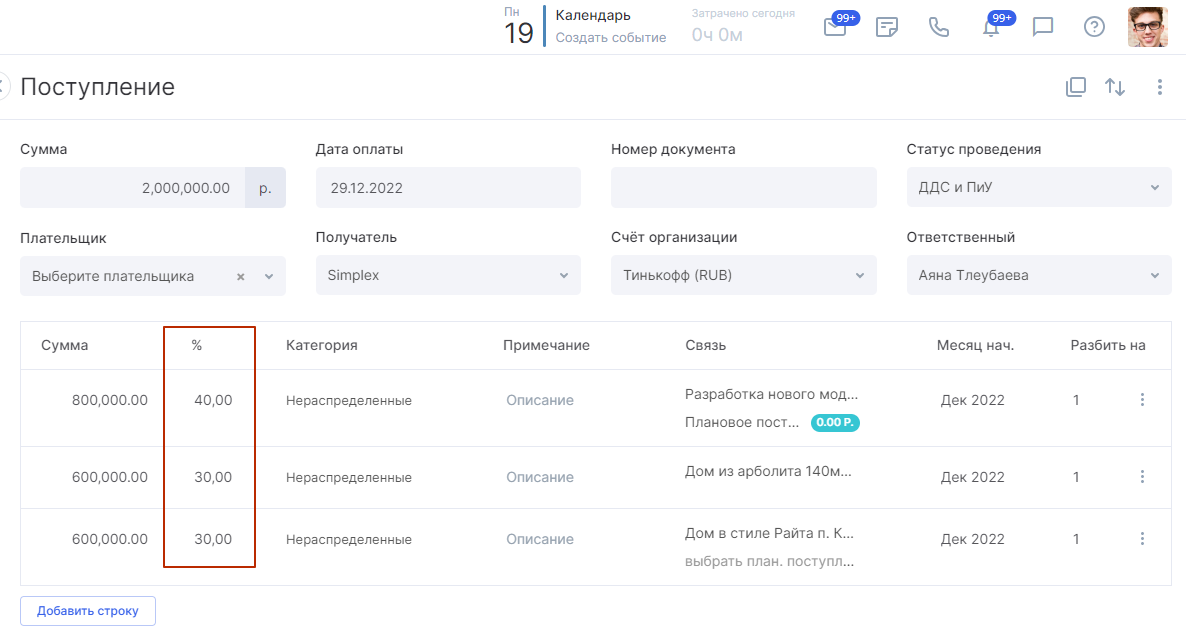Screen dimensions: 1186x642
Task: Open page options three-dot menu
Action: click(x=1160, y=87)
